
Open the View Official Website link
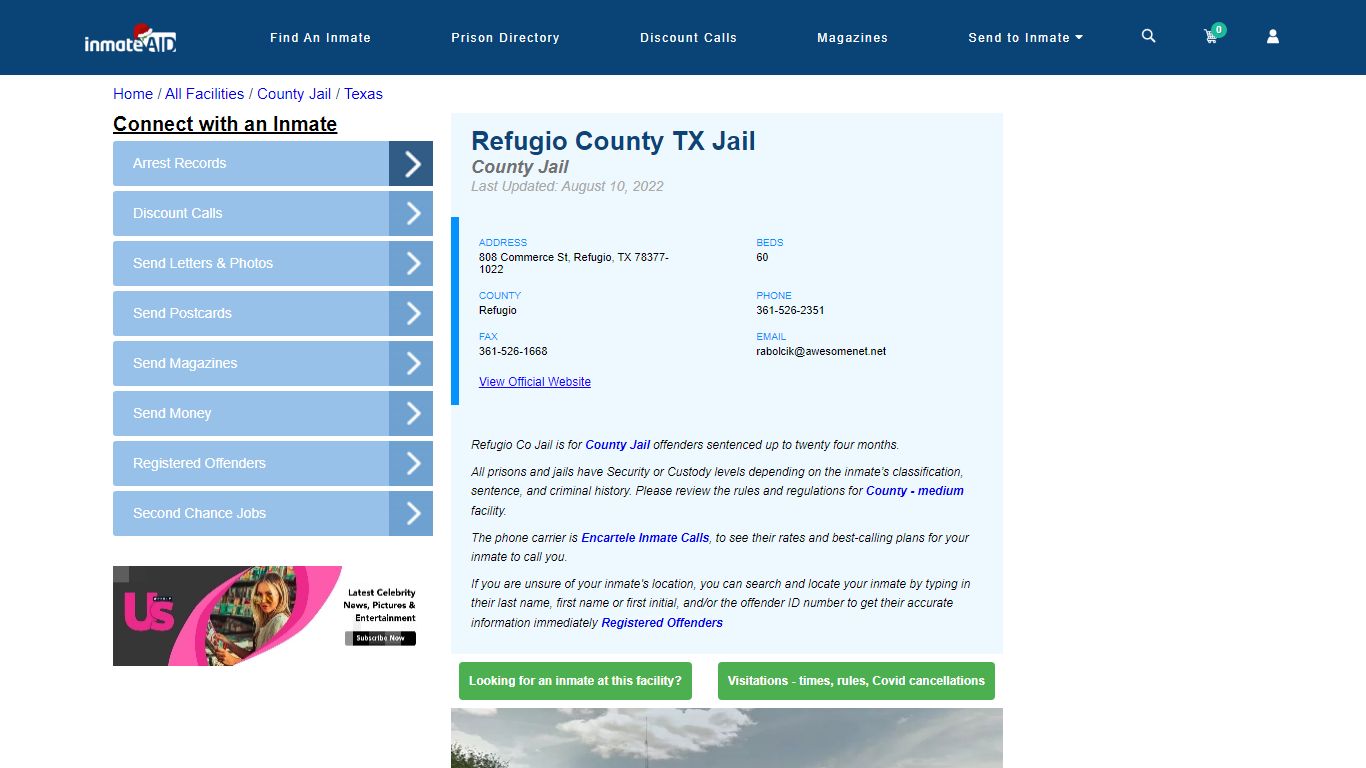[534, 382]
